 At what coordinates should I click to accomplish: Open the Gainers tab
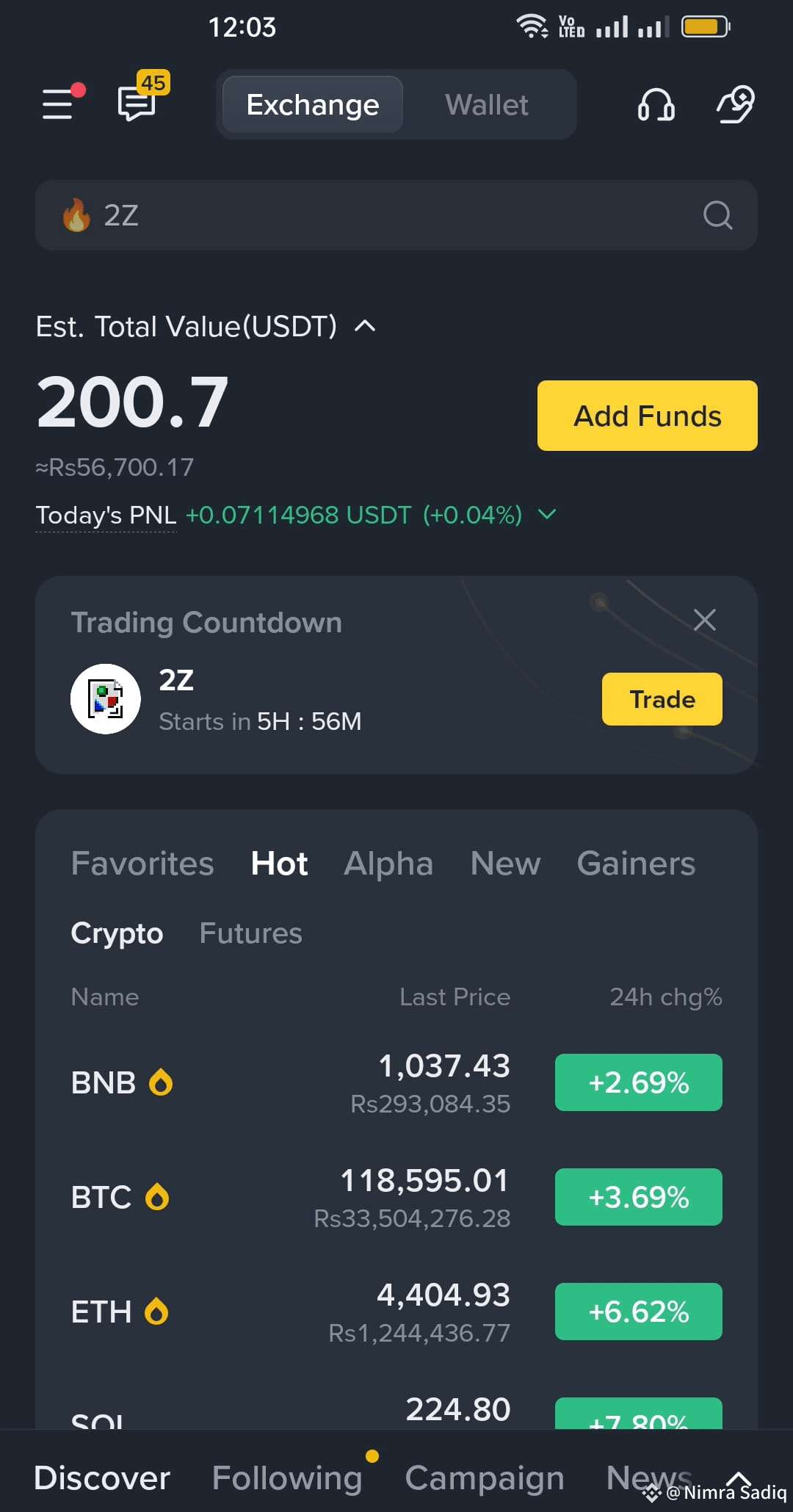[636, 864]
